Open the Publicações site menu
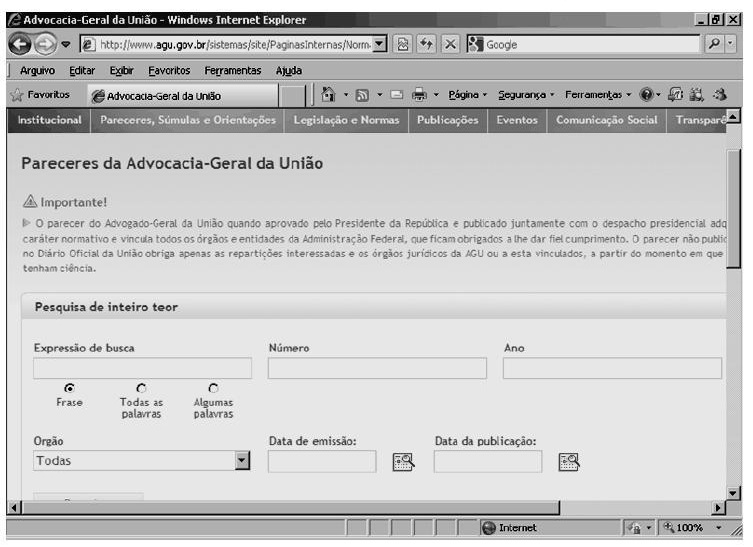Image resolution: width=753 pixels, height=547 pixels. coord(448,120)
